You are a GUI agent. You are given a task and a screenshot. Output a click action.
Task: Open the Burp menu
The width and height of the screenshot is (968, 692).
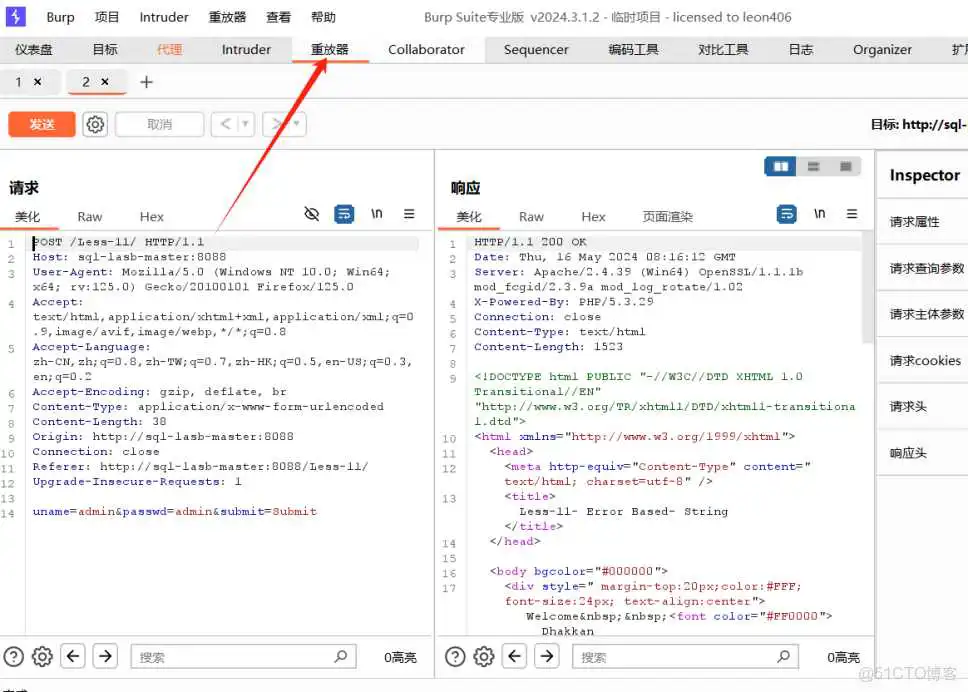(60, 17)
